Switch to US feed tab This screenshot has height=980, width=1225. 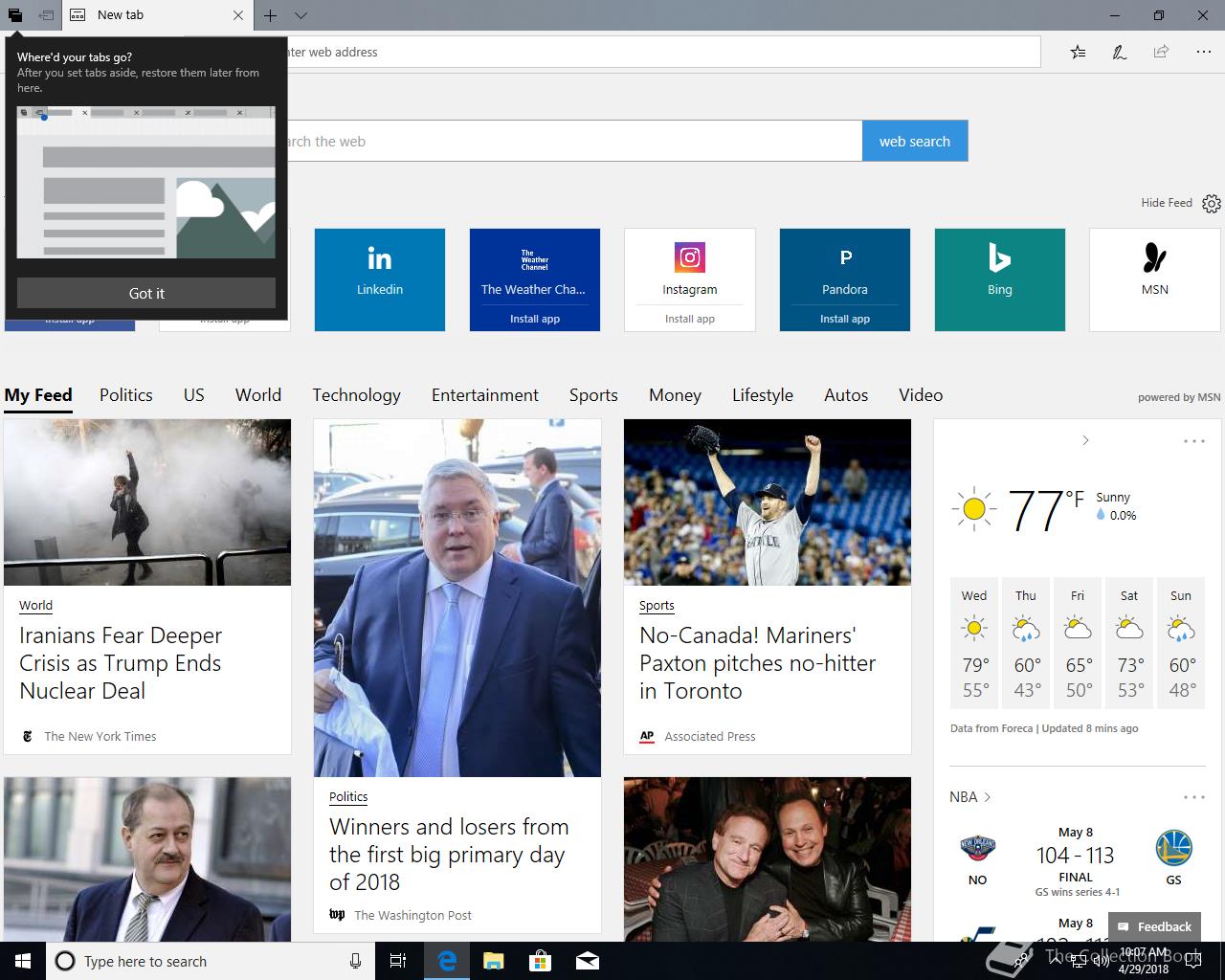tap(194, 395)
